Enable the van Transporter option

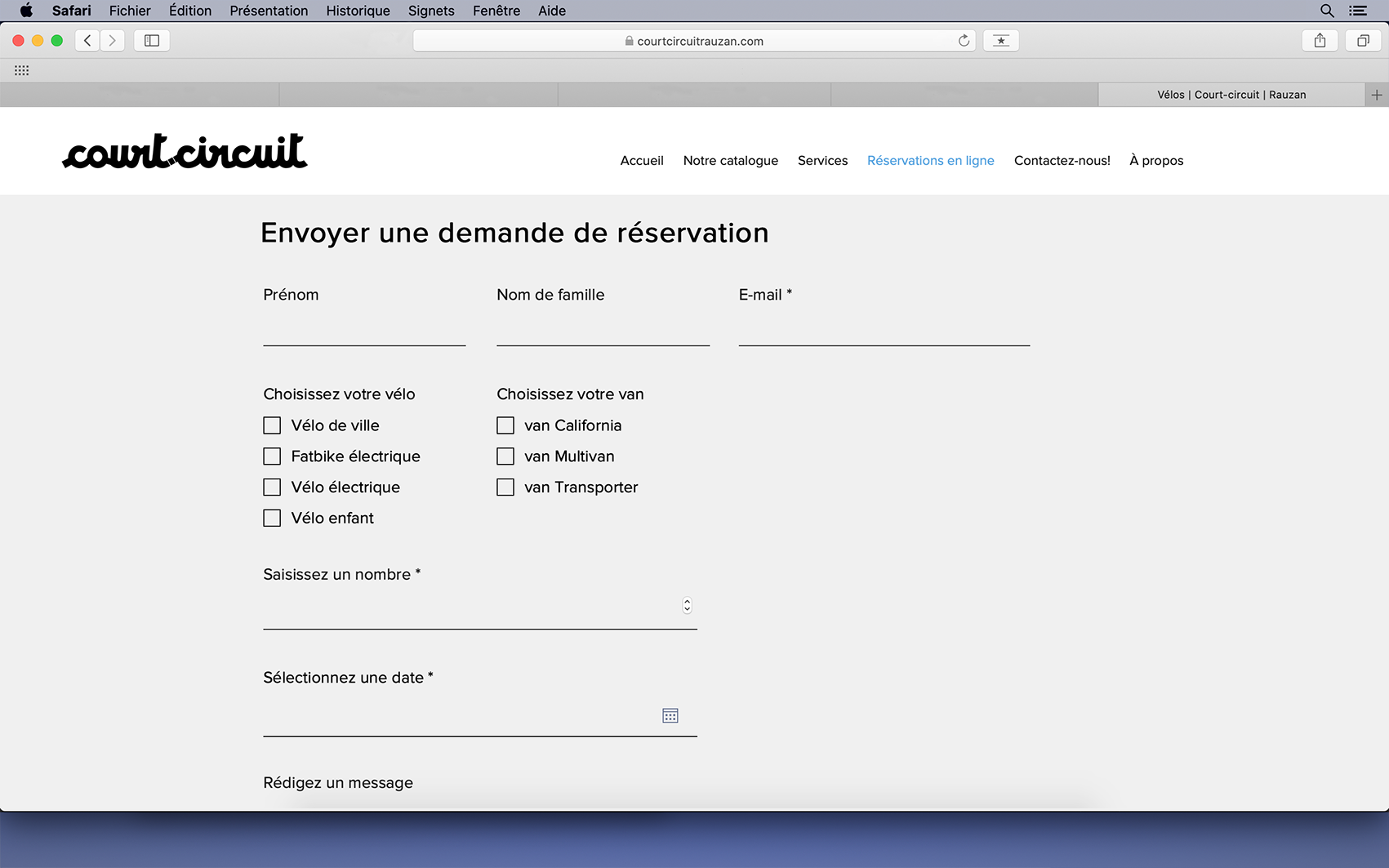505,487
